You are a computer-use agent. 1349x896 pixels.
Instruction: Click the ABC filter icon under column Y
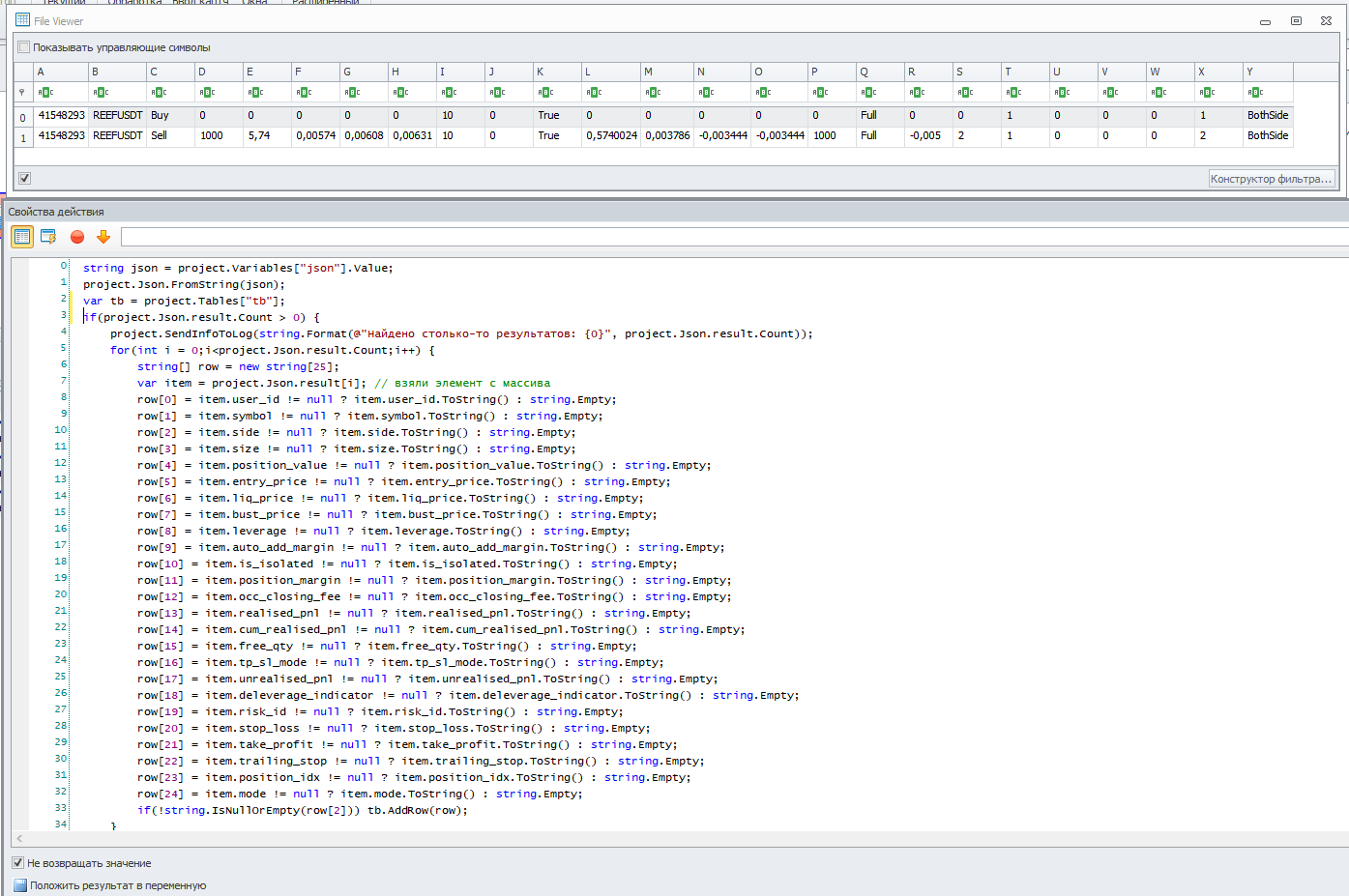[x=1255, y=93]
